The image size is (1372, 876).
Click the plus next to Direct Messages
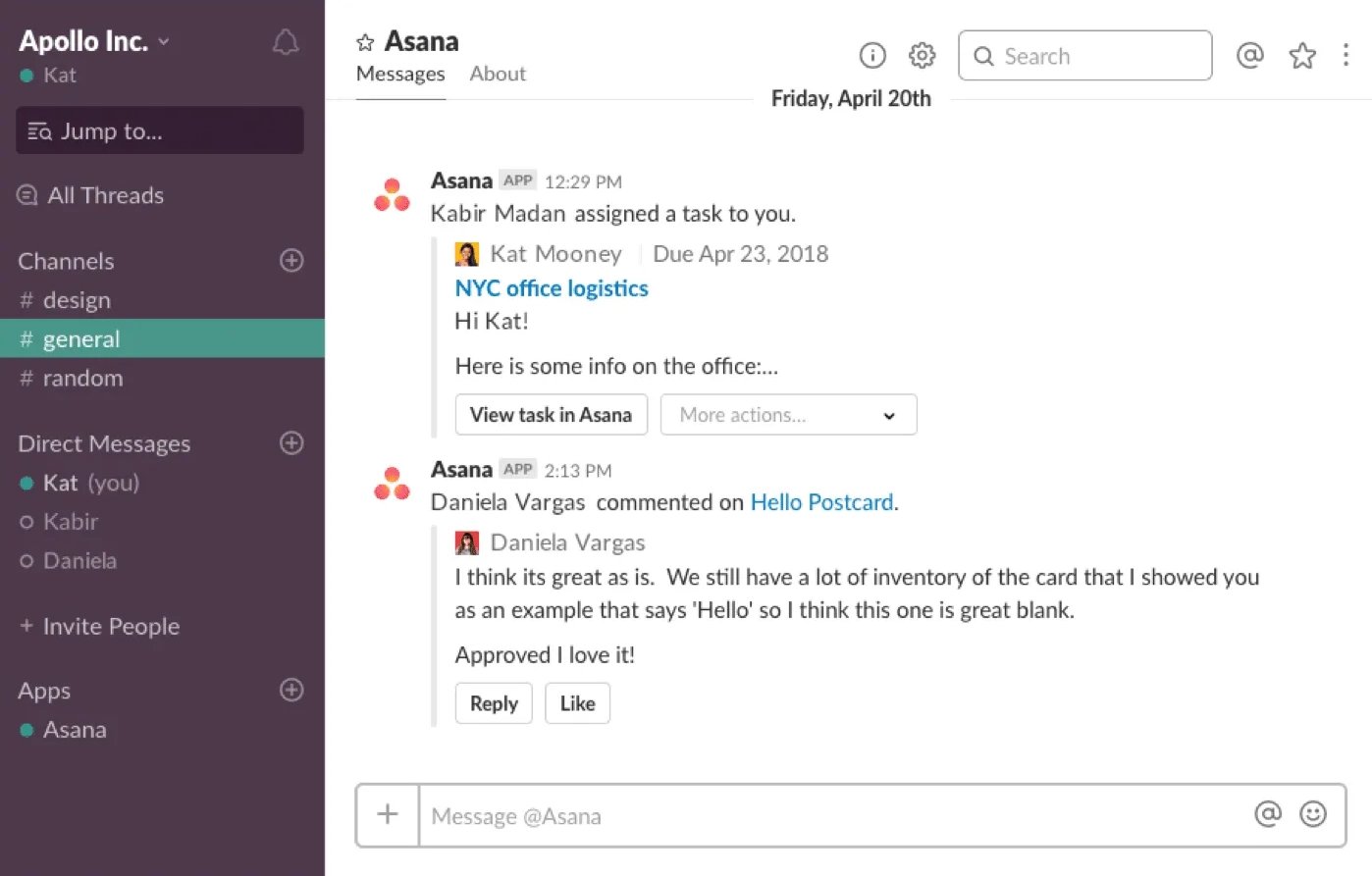(x=291, y=443)
